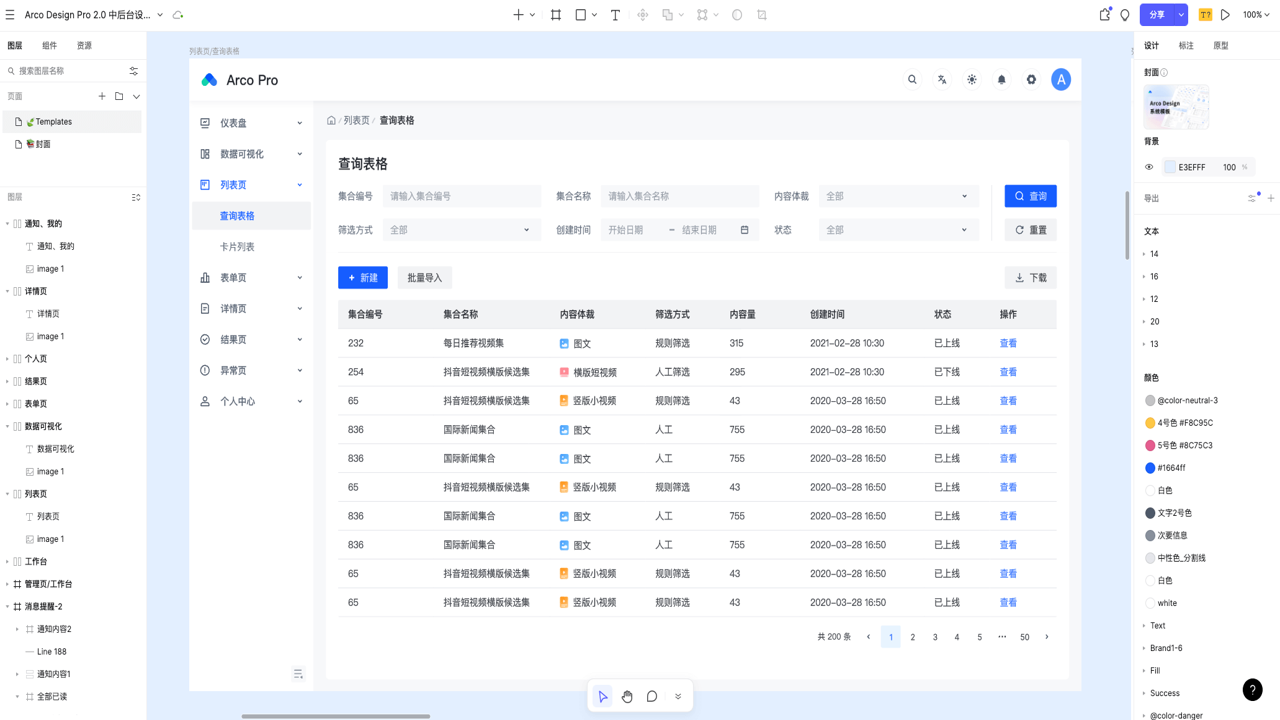Select the comment tool in bottom bar
Viewport: 1280px width, 720px height.
pos(652,697)
